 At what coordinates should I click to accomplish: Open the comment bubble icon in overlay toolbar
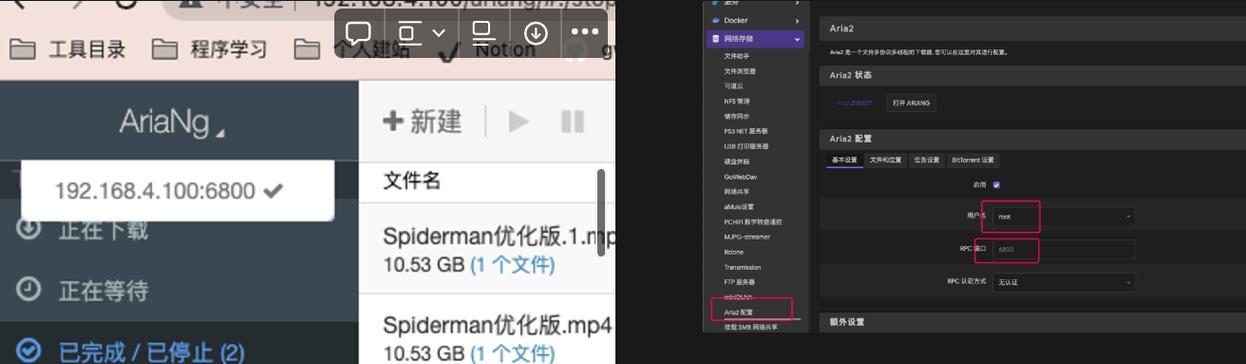pyautogui.click(x=358, y=33)
